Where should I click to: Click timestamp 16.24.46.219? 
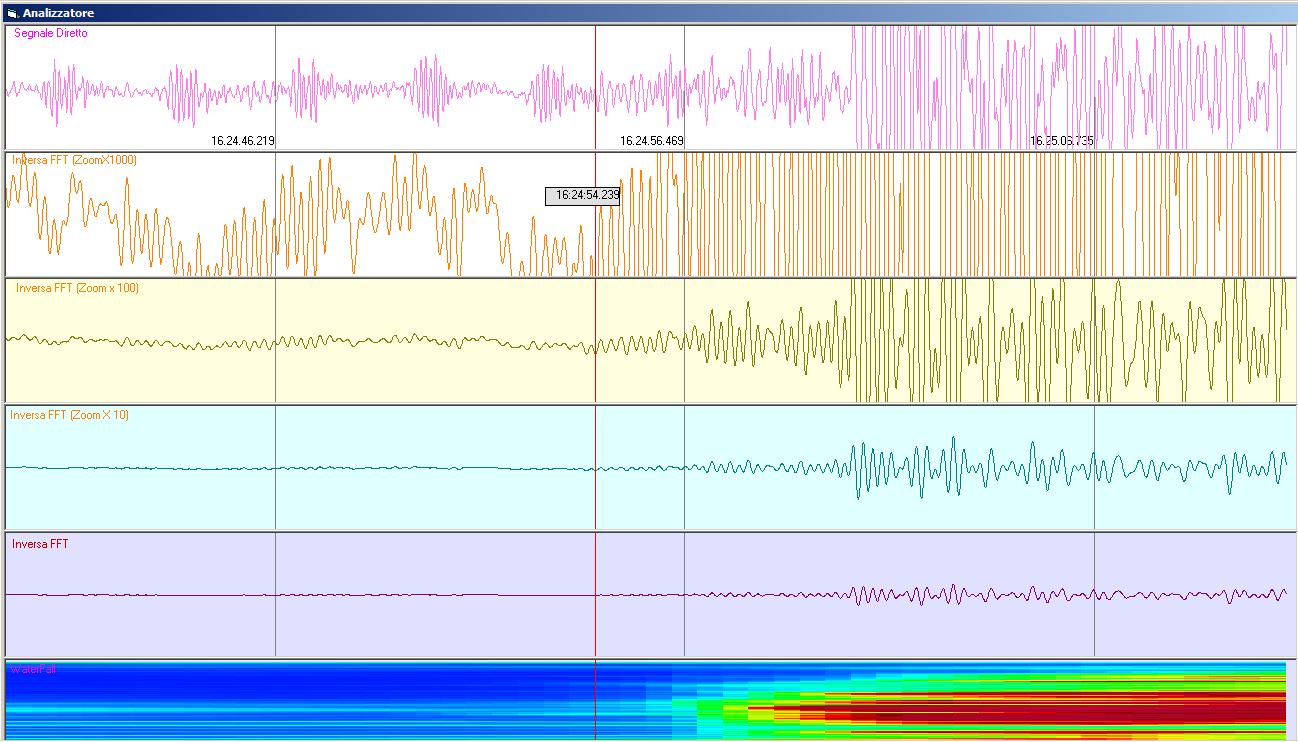point(243,141)
